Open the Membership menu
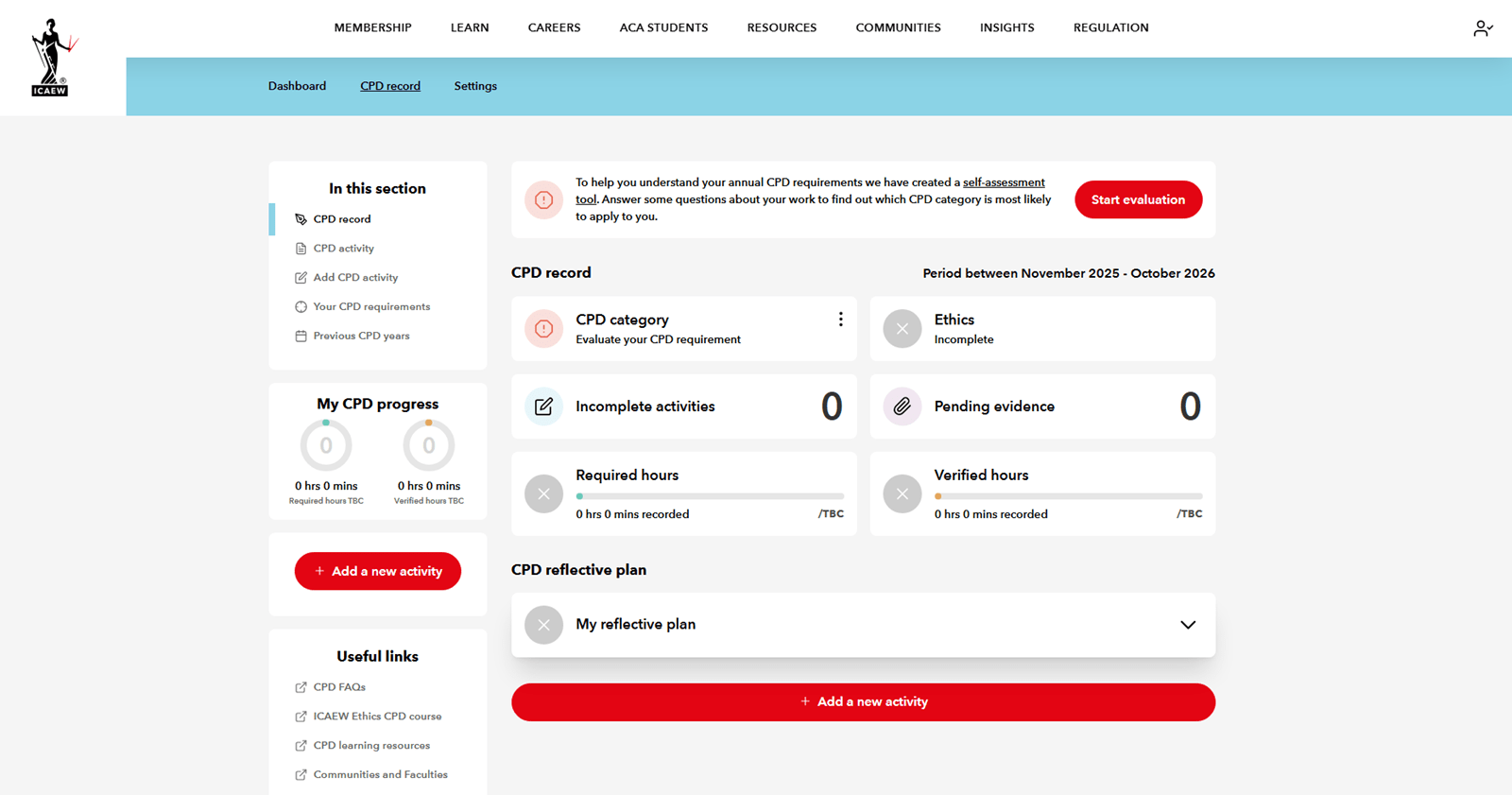Viewport: 1512px width, 795px height. click(372, 28)
